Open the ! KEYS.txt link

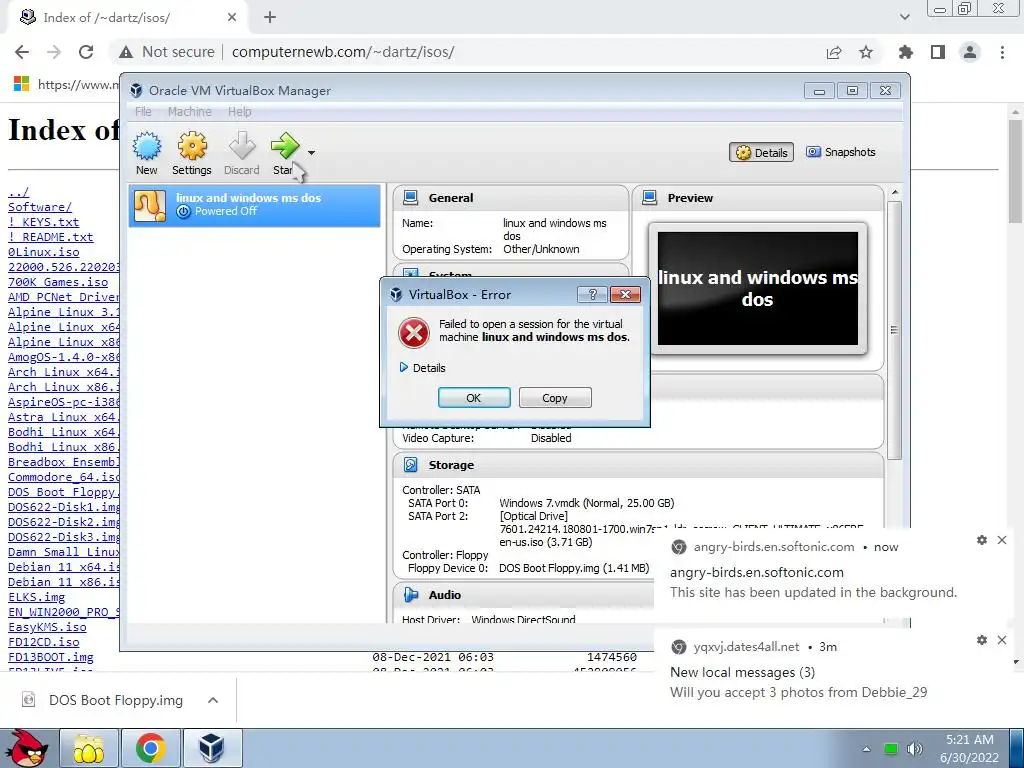click(43, 222)
